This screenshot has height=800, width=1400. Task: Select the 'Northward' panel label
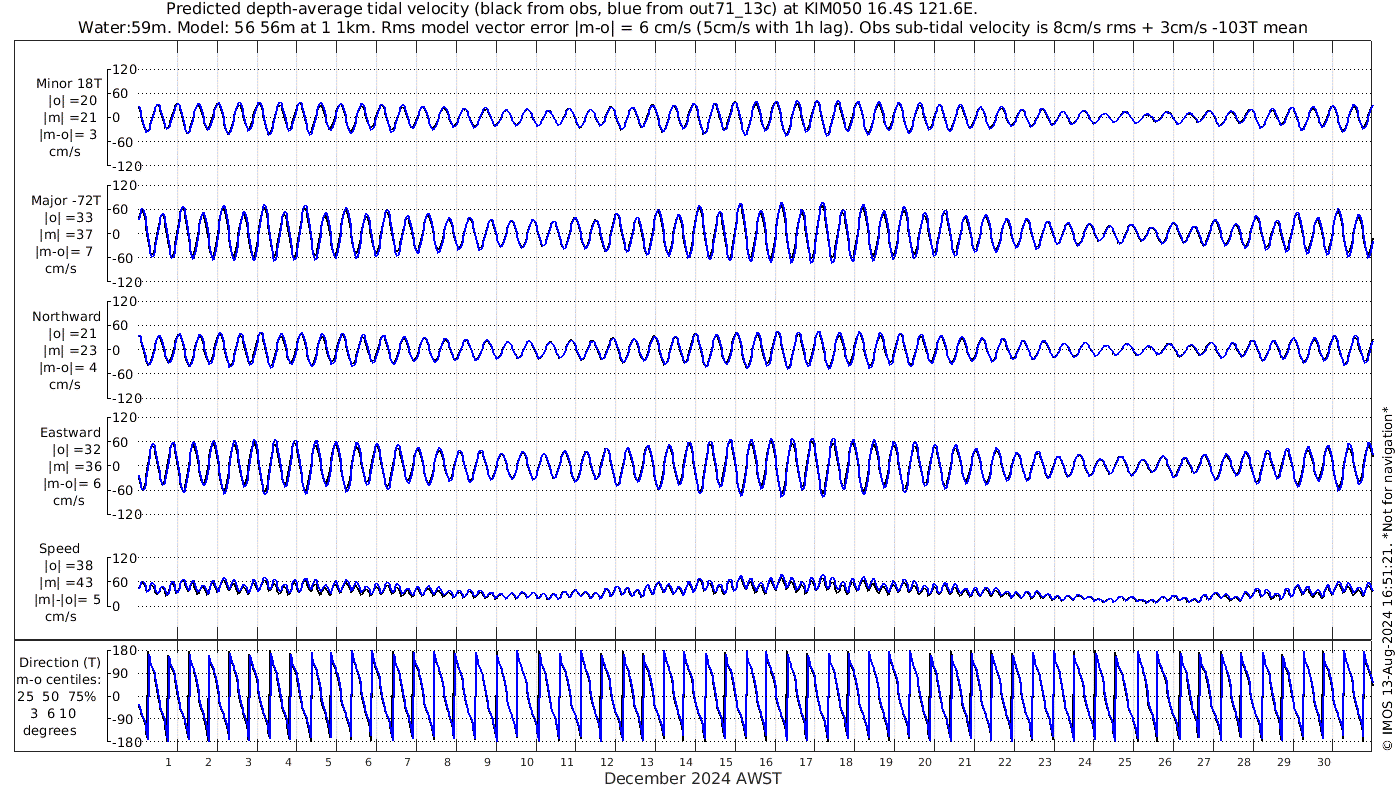click(66, 317)
